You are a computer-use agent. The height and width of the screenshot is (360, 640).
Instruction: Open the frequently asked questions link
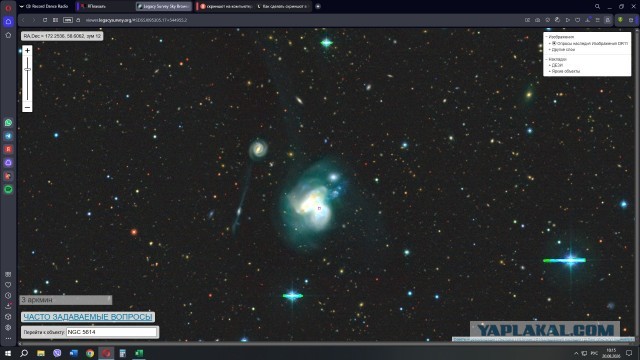pyautogui.click(x=88, y=317)
